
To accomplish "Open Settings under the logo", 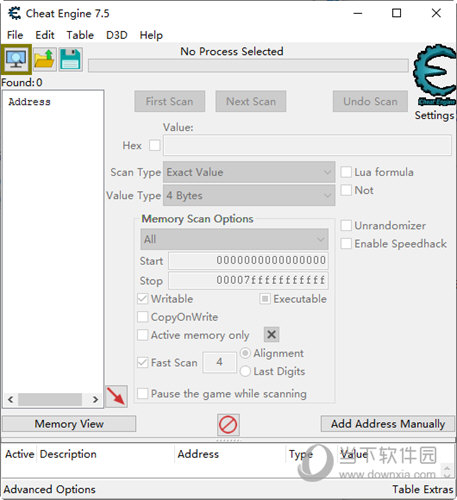I will click(x=434, y=115).
